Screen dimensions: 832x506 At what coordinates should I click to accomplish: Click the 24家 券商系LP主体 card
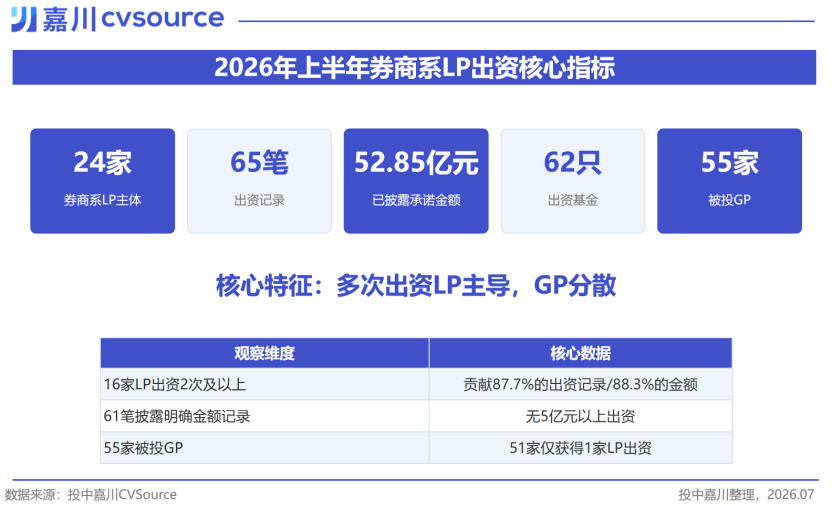point(102,181)
